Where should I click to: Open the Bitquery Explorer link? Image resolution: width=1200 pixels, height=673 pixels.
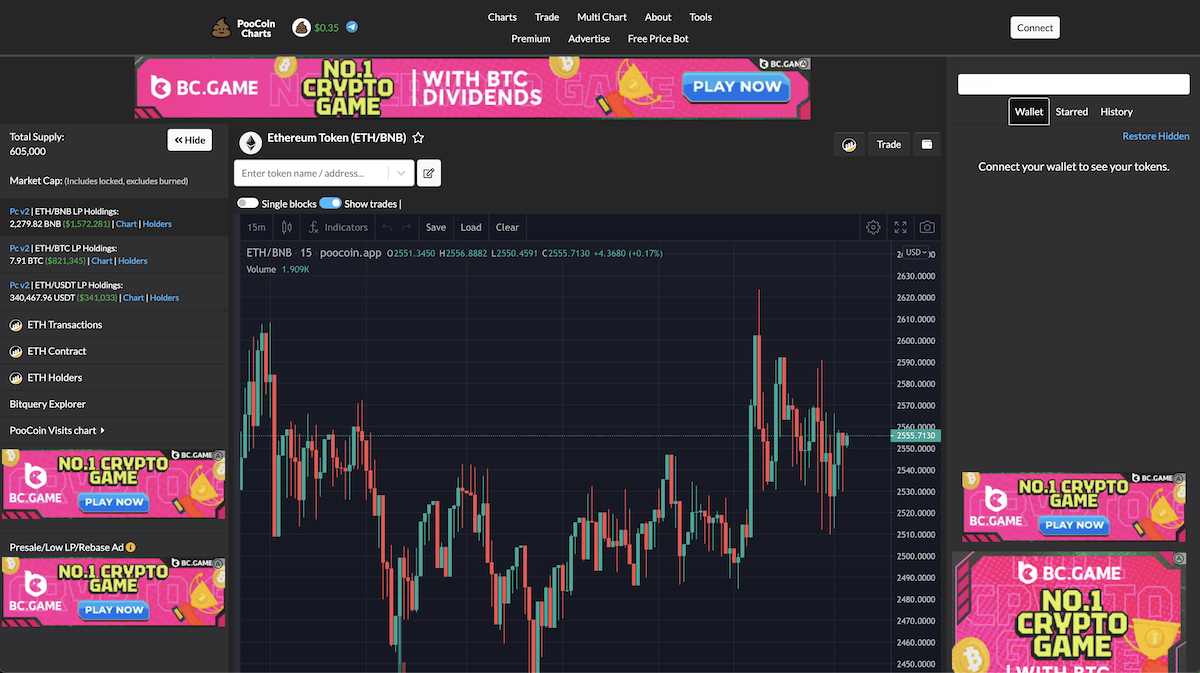(x=48, y=404)
